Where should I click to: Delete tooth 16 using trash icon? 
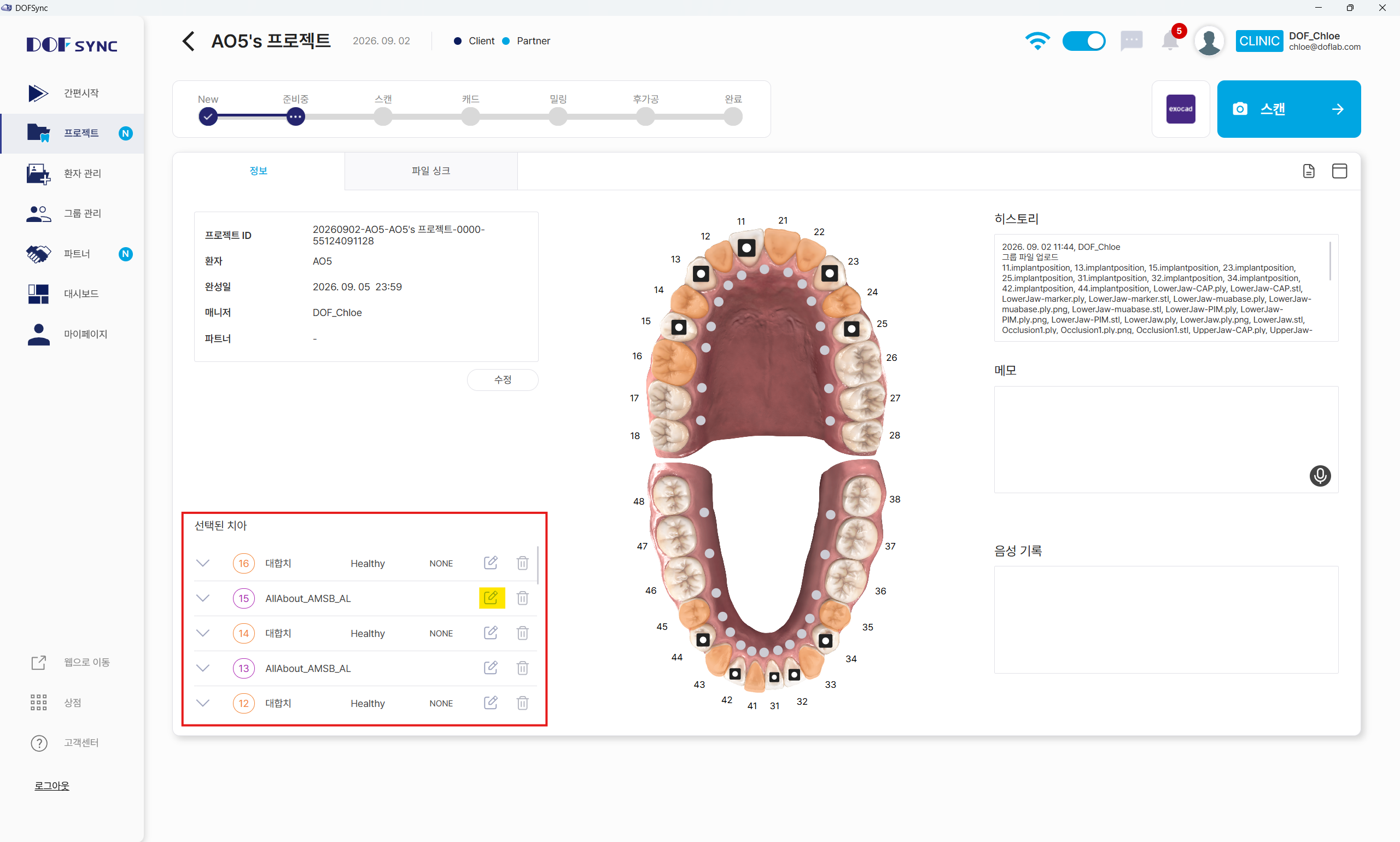pyautogui.click(x=522, y=563)
